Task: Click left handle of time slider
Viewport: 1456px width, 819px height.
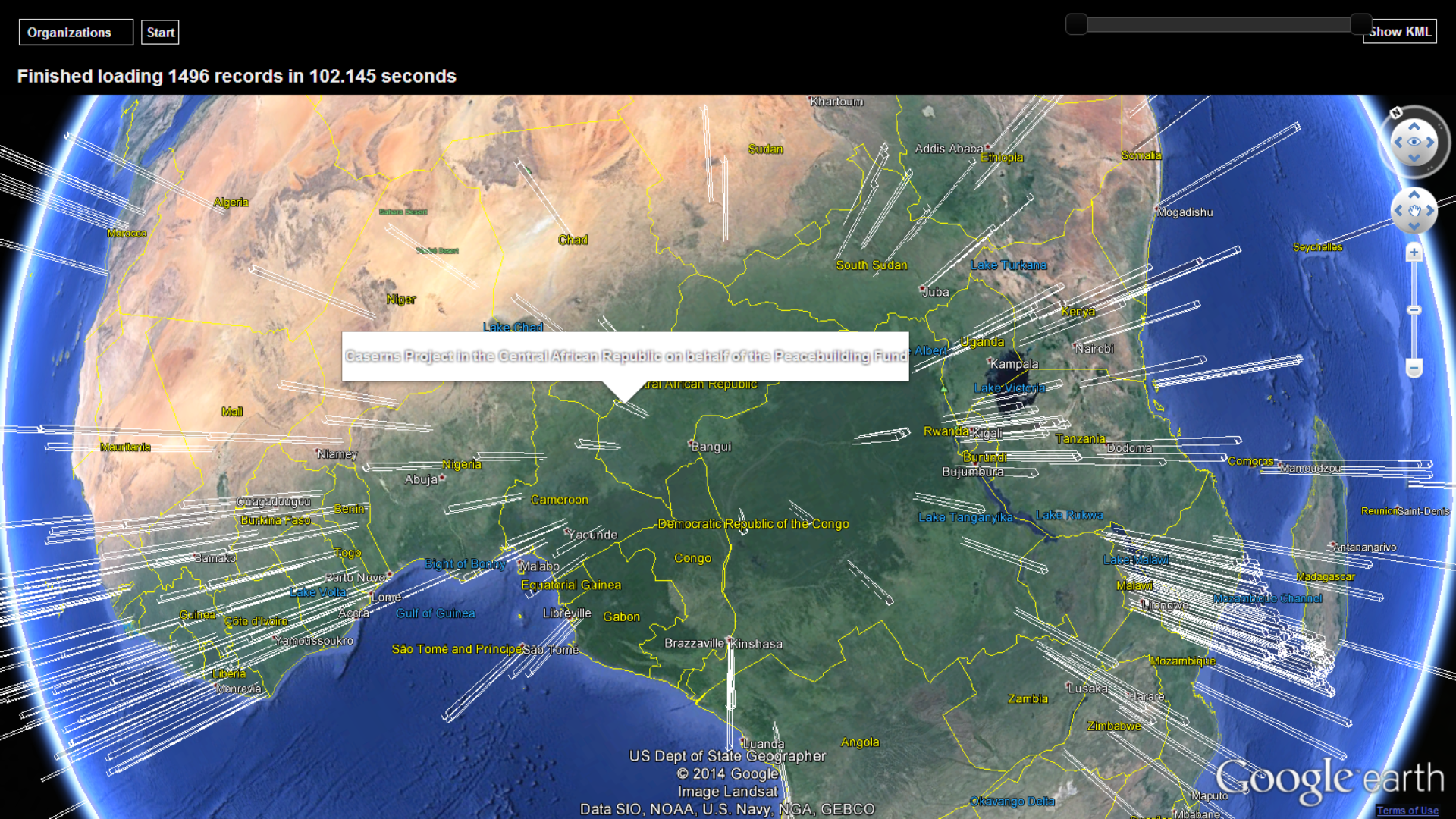Action: click(x=1076, y=24)
